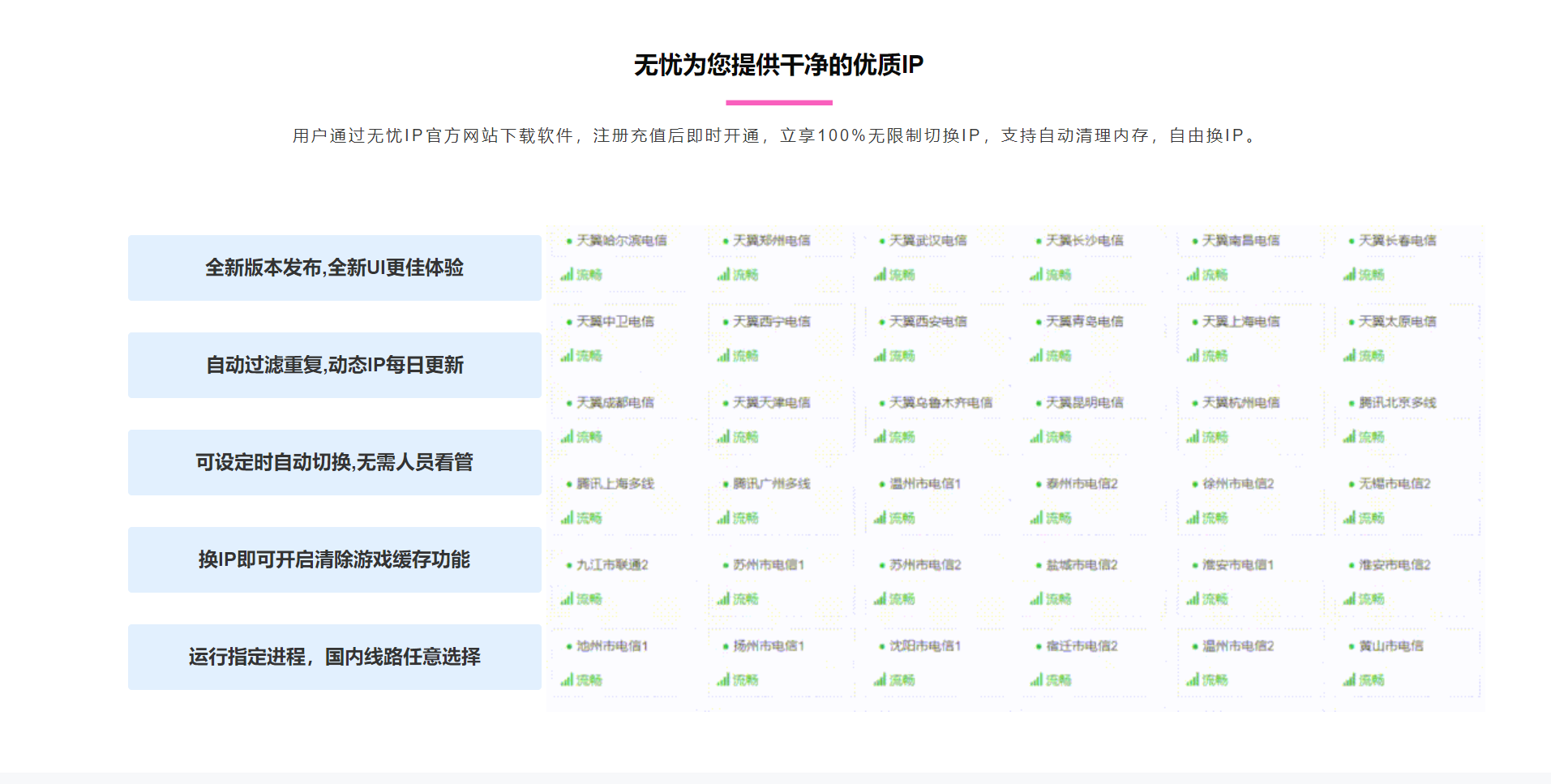Click the 天翼南昌电信 line entry
Image resolution: width=1551 pixels, height=784 pixels.
(1241, 241)
